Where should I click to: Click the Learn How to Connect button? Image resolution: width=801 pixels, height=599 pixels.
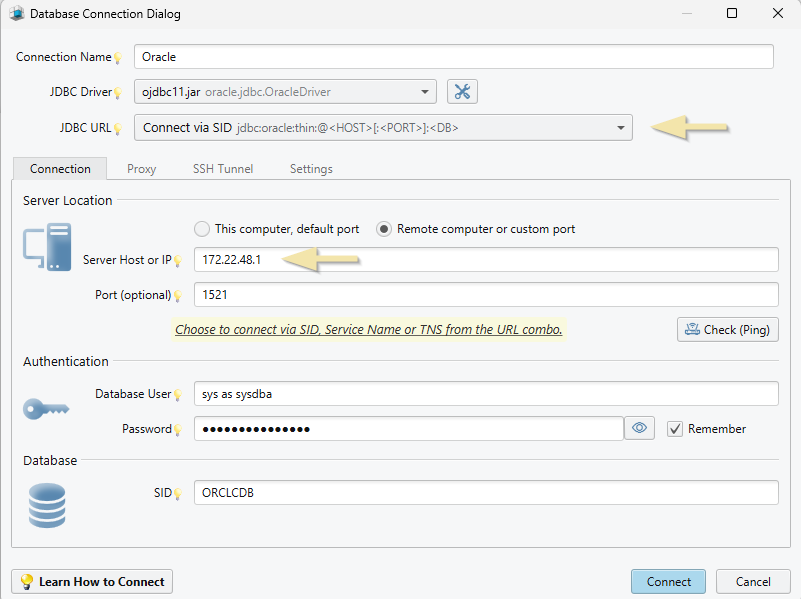(91, 581)
